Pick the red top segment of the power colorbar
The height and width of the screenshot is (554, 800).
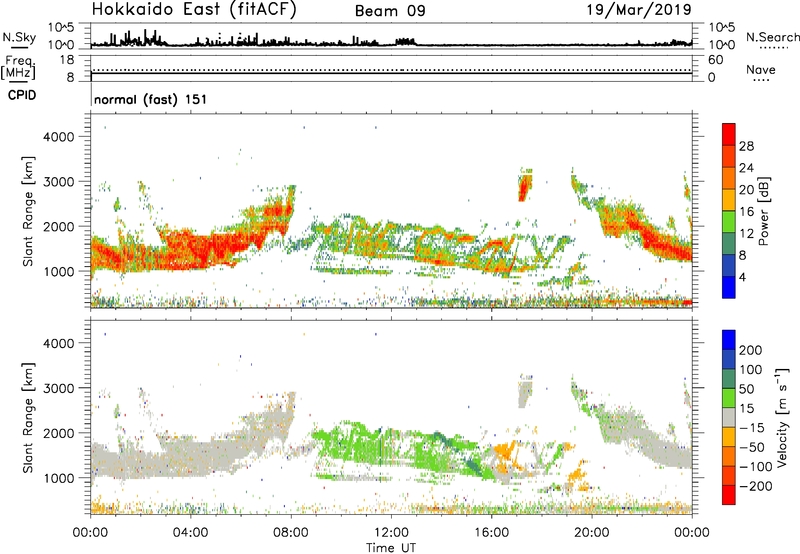[x=729, y=134]
